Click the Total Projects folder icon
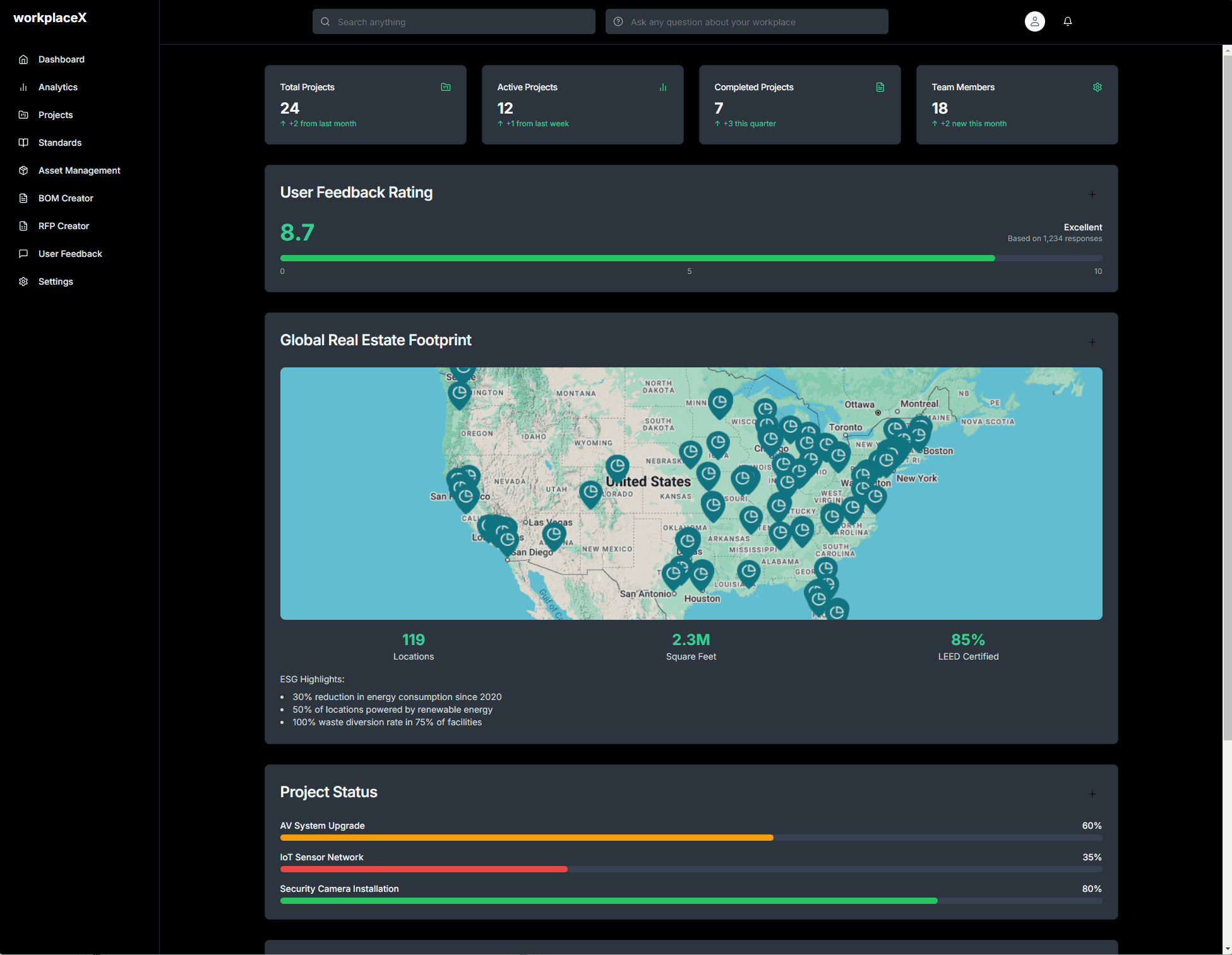1232x955 pixels. [446, 87]
